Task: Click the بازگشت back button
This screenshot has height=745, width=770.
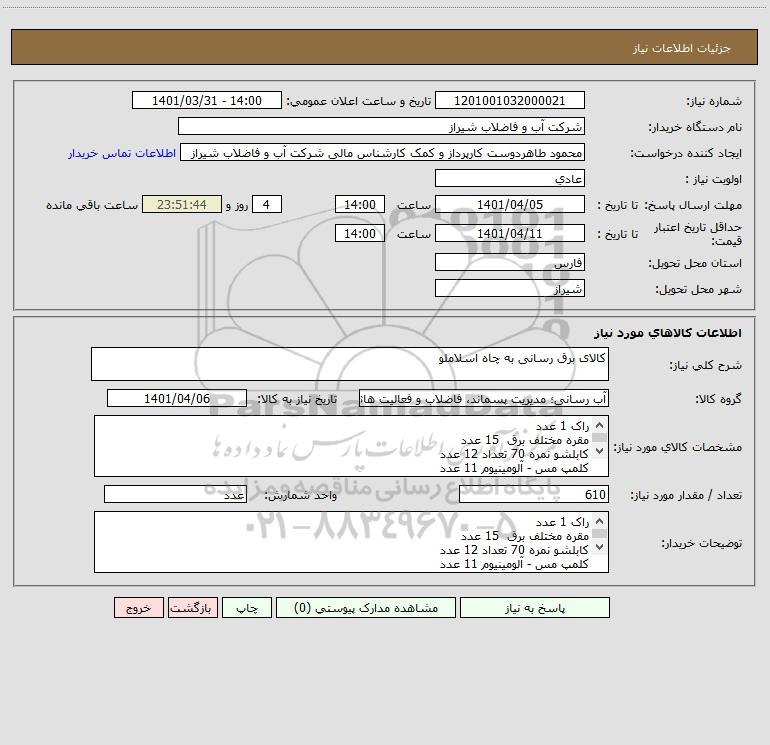Action: (x=192, y=607)
